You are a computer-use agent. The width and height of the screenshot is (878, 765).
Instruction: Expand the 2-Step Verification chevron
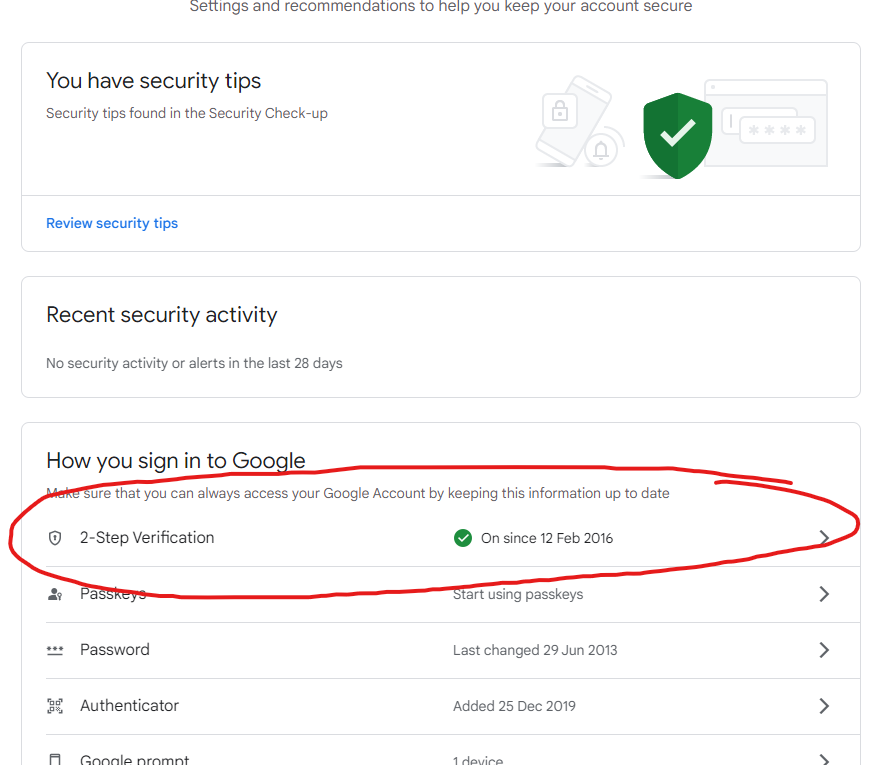[824, 538]
